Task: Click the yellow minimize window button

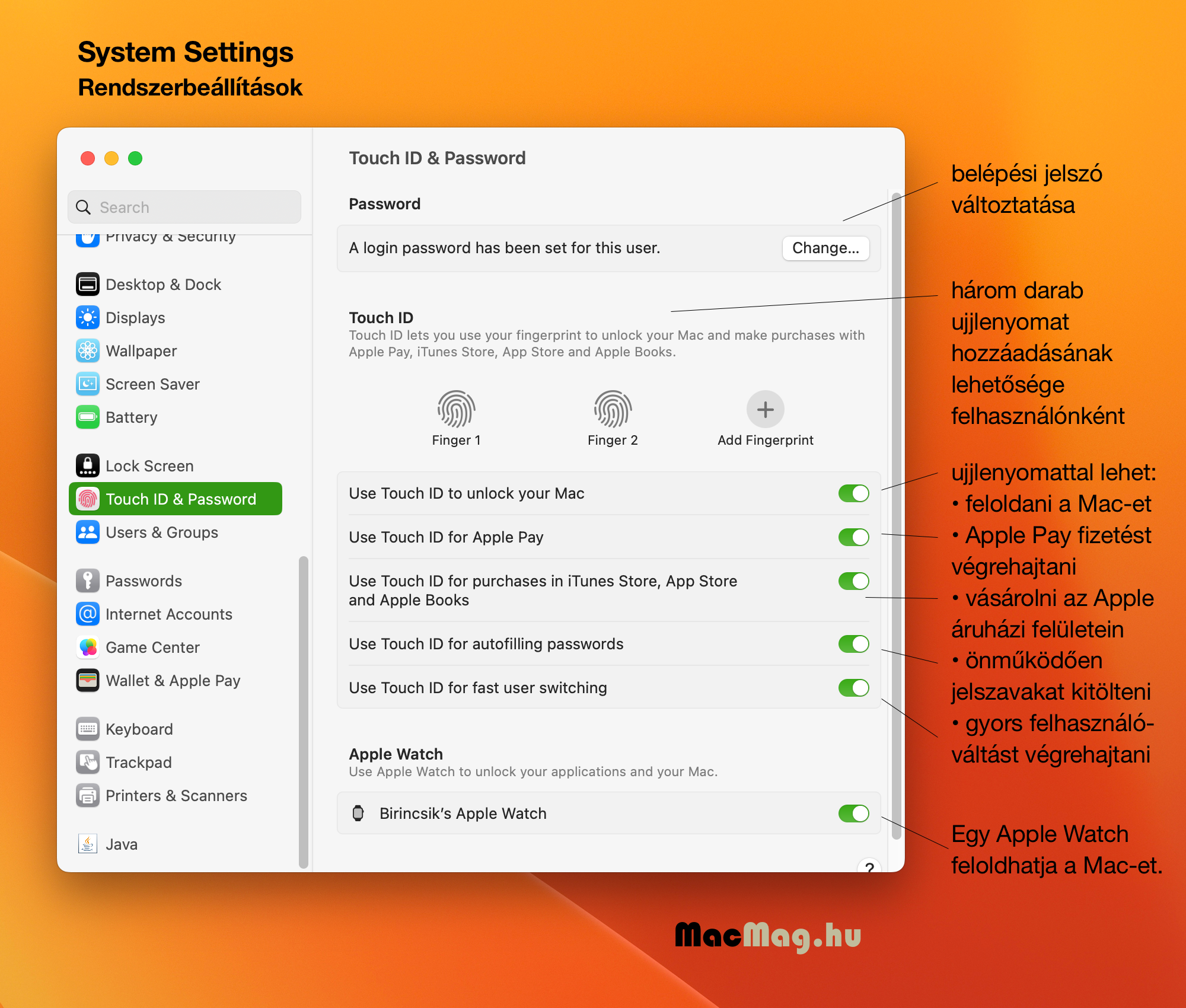Action: [111, 158]
